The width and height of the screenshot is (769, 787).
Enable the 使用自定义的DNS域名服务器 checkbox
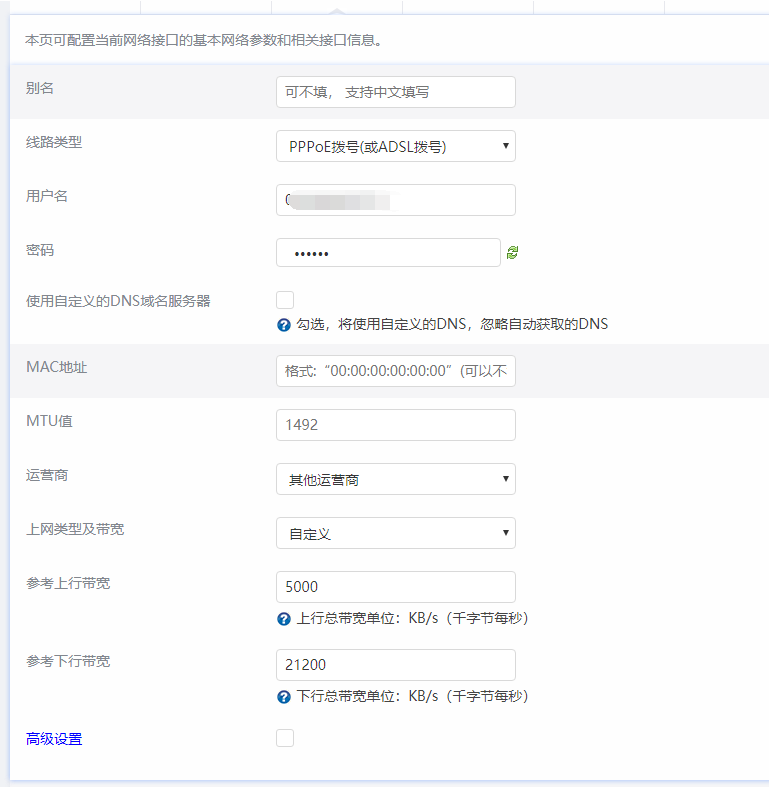[x=285, y=300]
